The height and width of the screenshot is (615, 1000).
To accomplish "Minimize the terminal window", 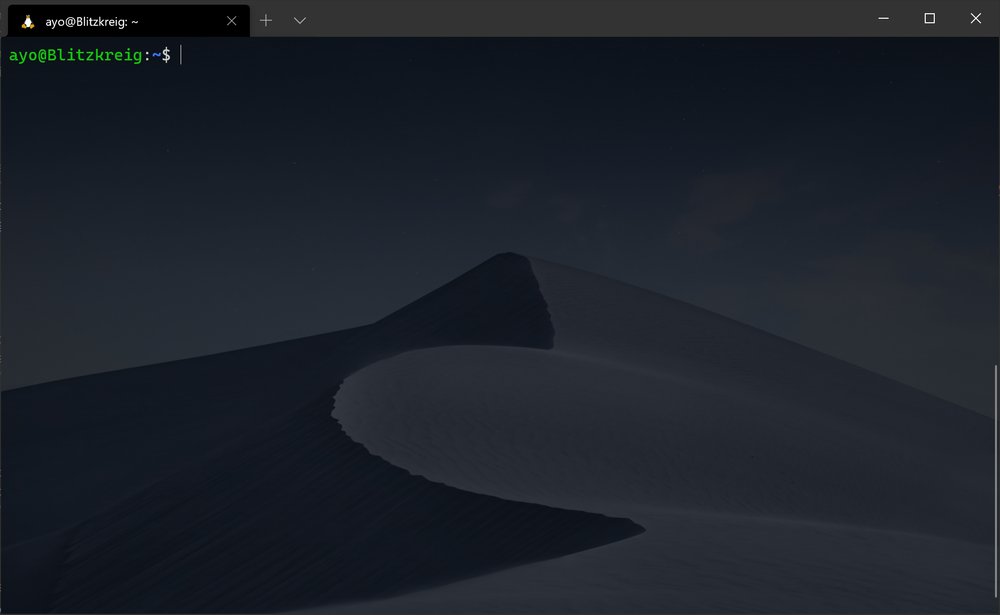I will click(883, 19).
